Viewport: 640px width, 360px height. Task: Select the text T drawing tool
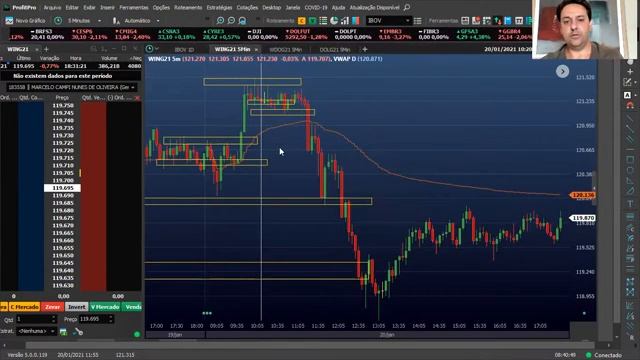coord(630,204)
